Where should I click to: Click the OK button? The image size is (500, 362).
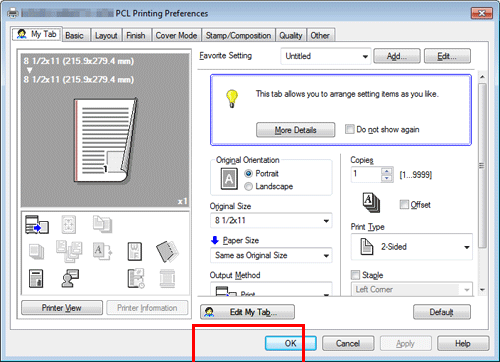[290, 343]
